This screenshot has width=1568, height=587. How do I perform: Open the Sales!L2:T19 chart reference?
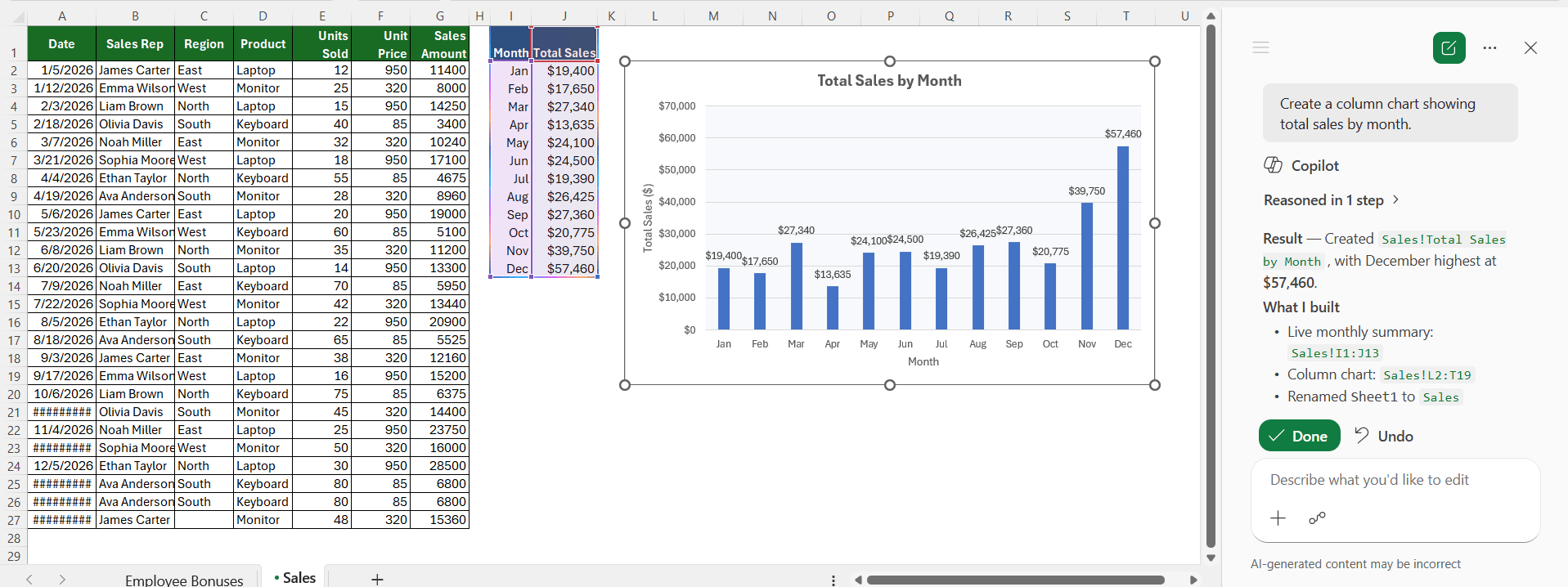(1426, 375)
